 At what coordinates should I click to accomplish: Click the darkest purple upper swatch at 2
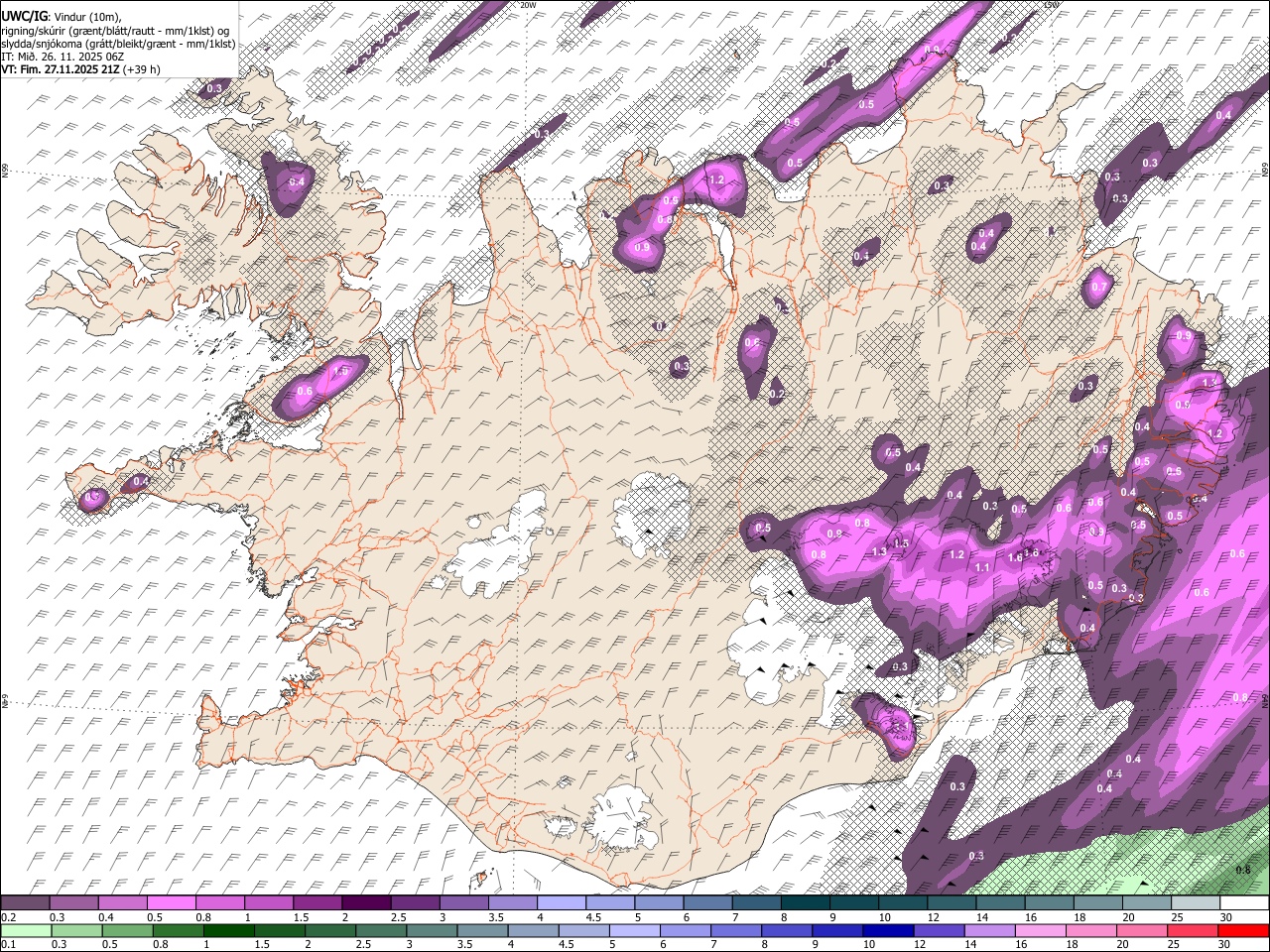pos(366,903)
